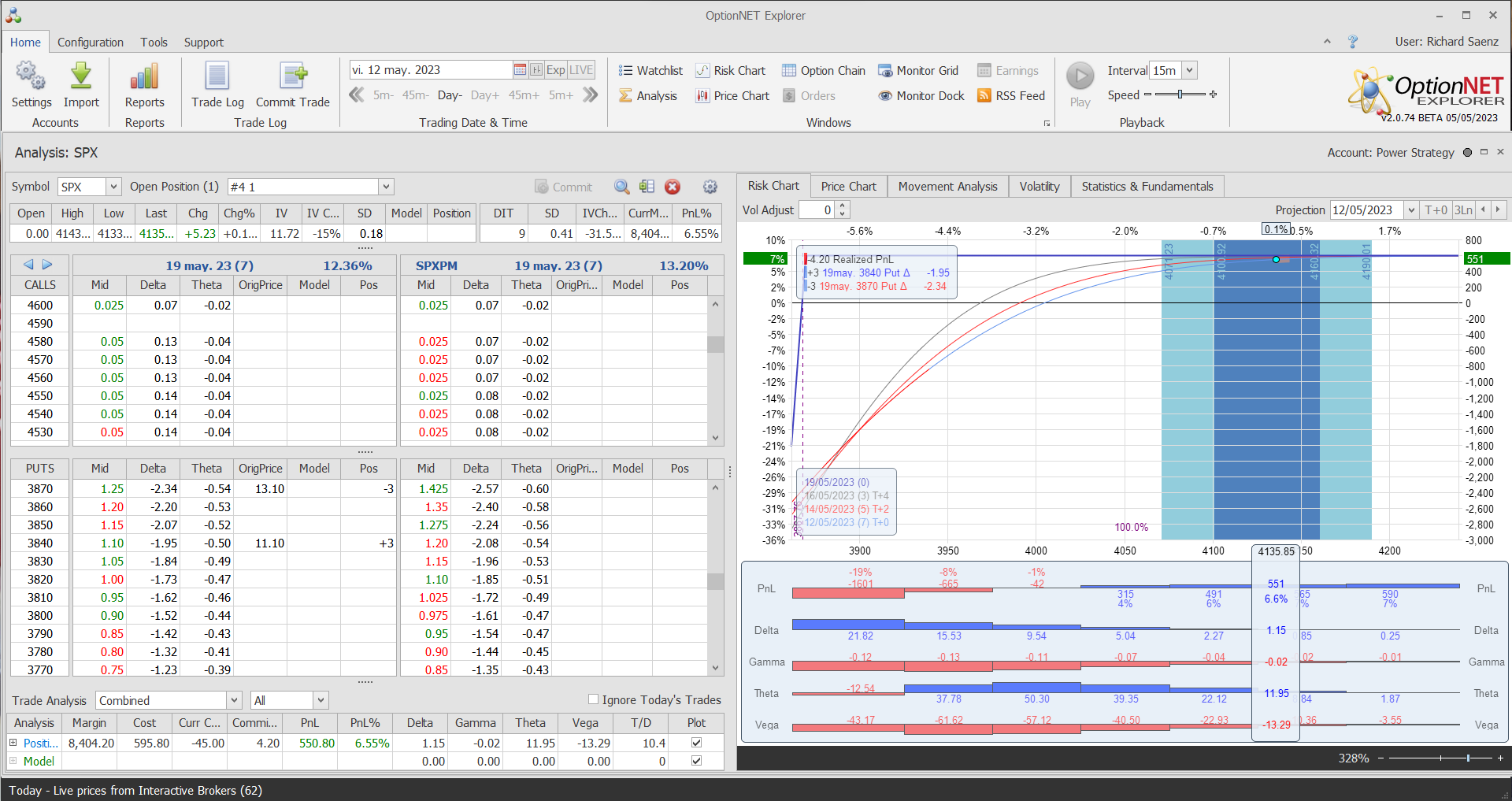Open the Watchlist window
Image resolution: width=1512 pixels, height=801 pixels.
click(x=650, y=71)
